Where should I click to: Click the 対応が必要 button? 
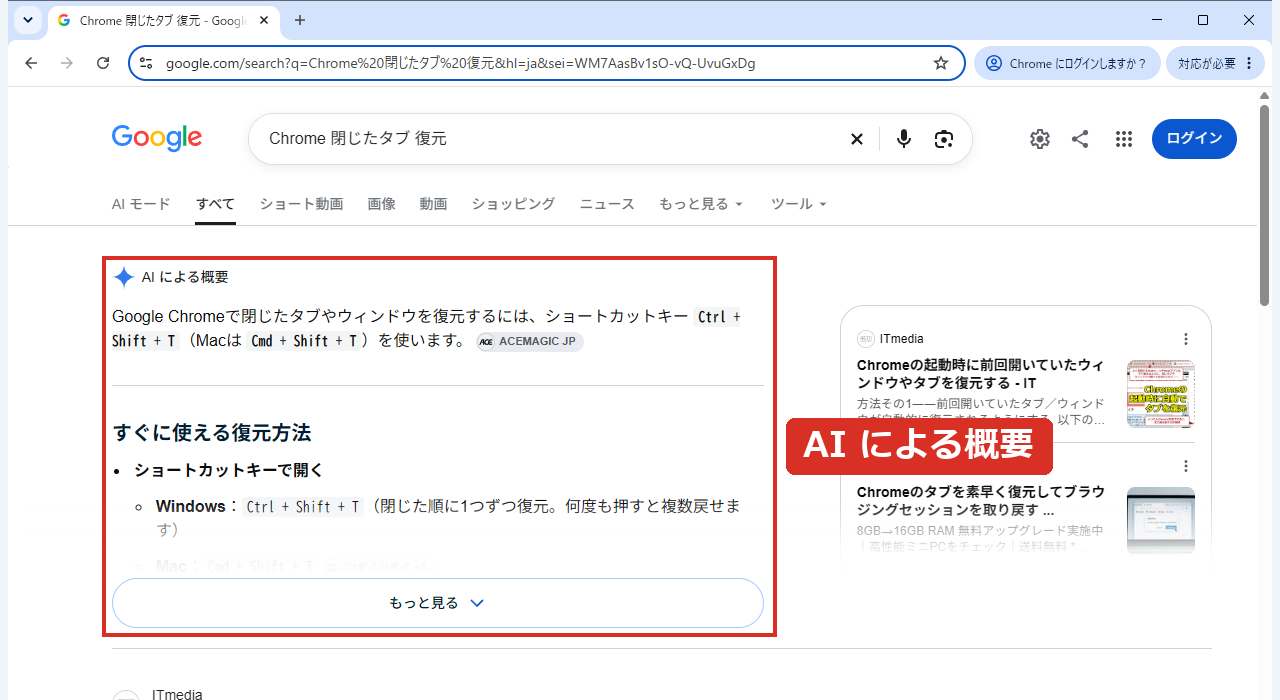click(1215, 63)
